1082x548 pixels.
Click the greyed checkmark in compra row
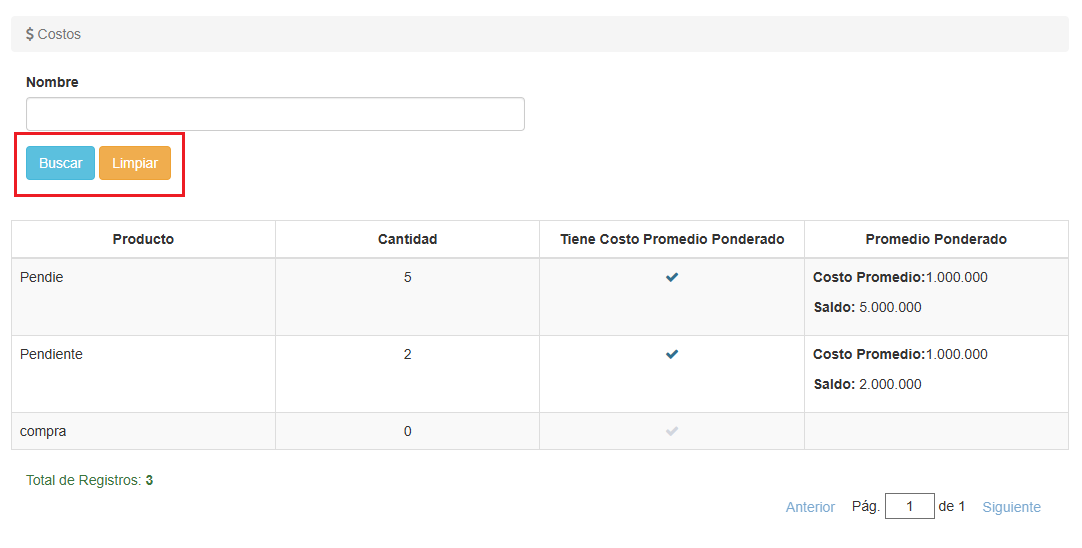672,431
